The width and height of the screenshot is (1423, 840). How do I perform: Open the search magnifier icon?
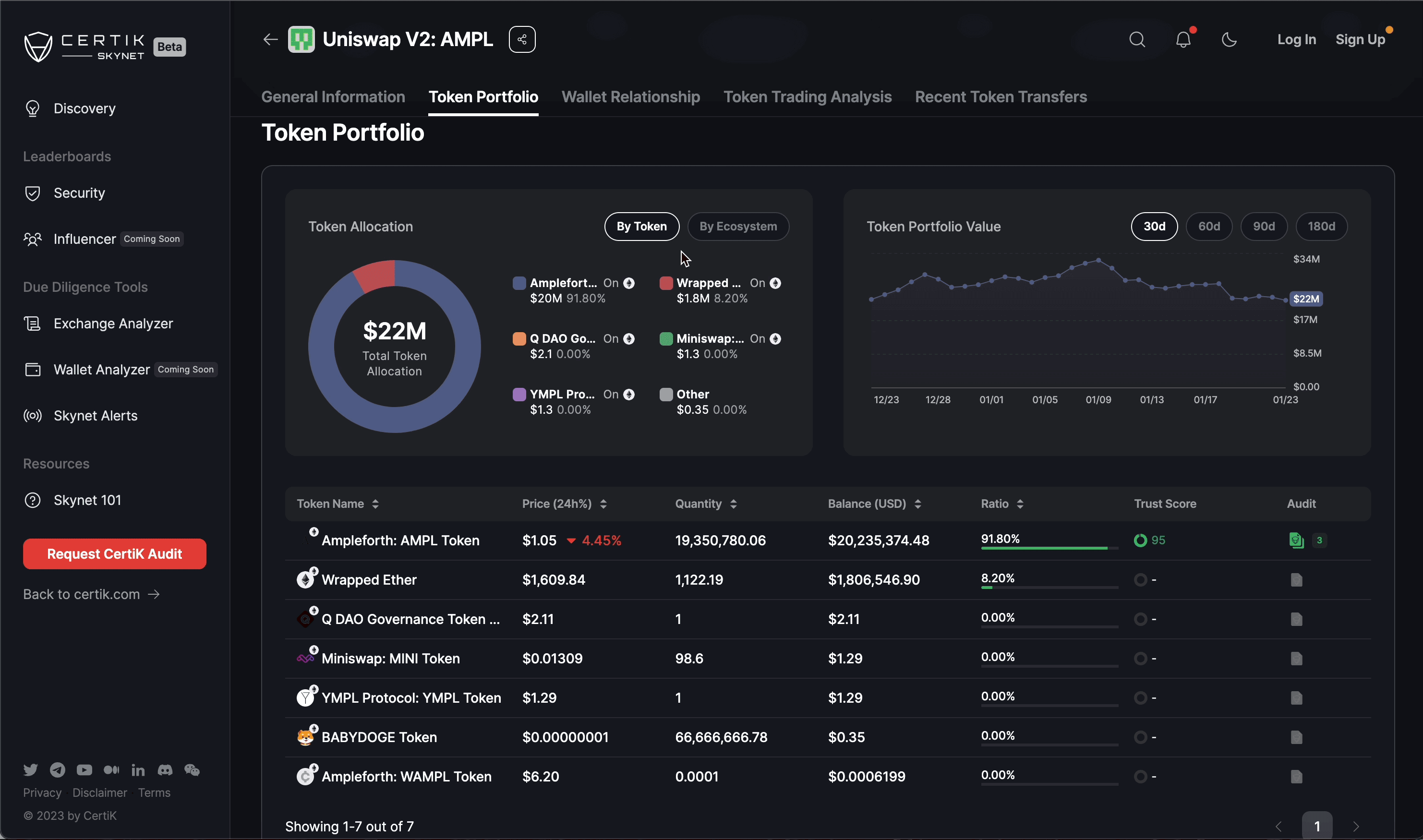1136,40
